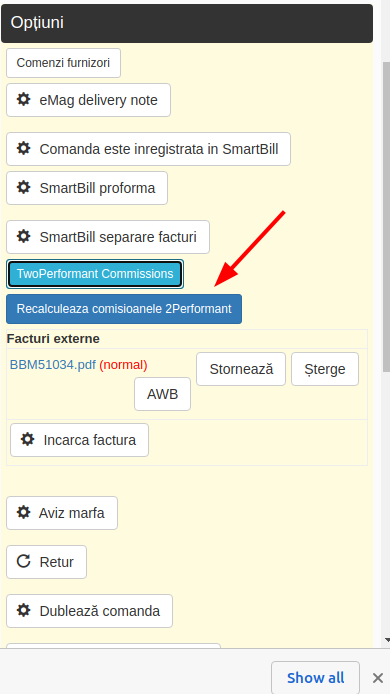Click gear icon on eMag delivery note
This screenshot has width=390, height=694.
point(23,100)
